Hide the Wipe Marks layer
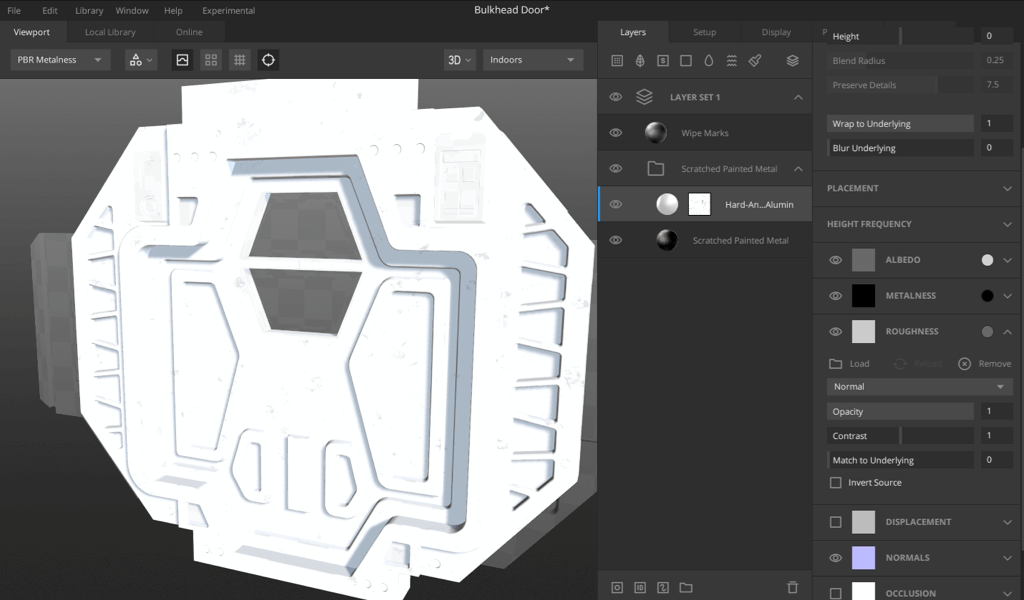This screenshot has width=1024, height=600. pos(616,133)
